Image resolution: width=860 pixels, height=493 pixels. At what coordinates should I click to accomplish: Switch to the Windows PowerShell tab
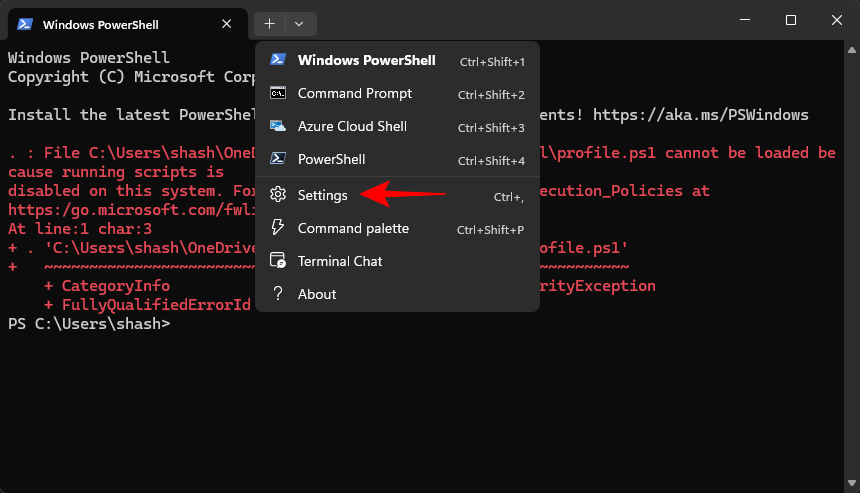pyautogui.click(x=110, y=24)
